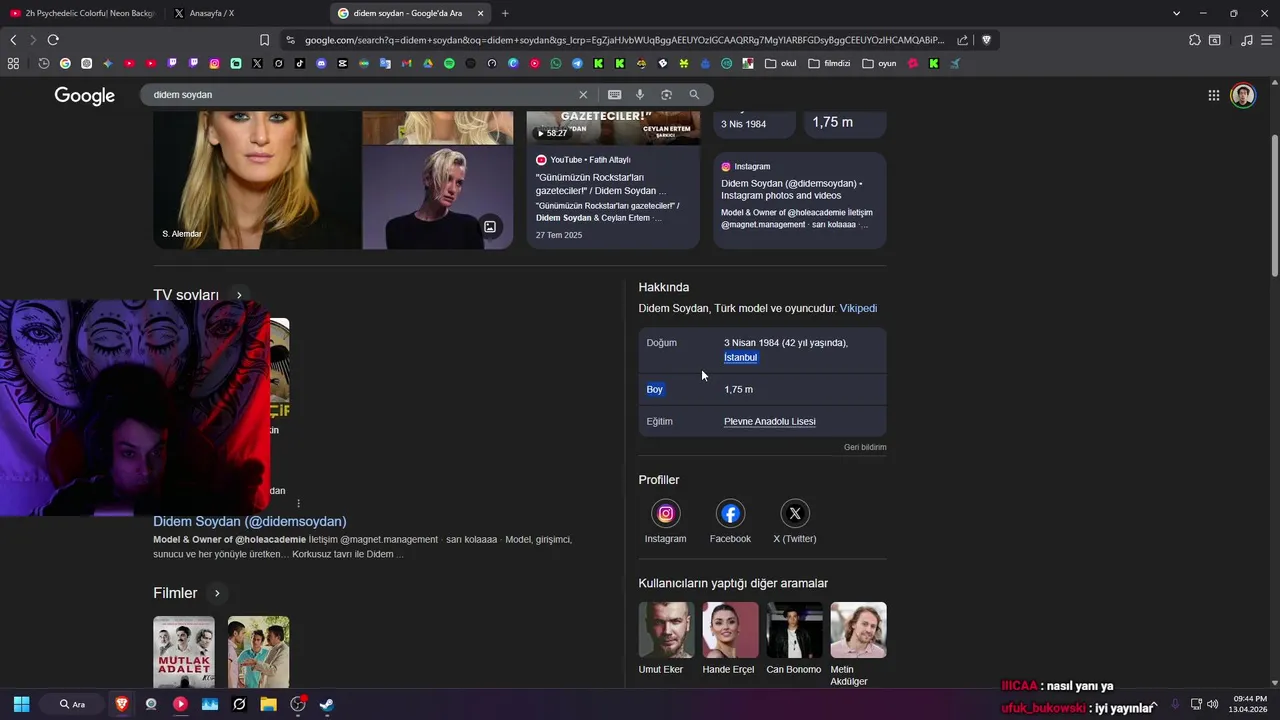Open the Facebook profile icon under Profiller
Viewport: 1280px width, 720px height.
tap(730, 513)
